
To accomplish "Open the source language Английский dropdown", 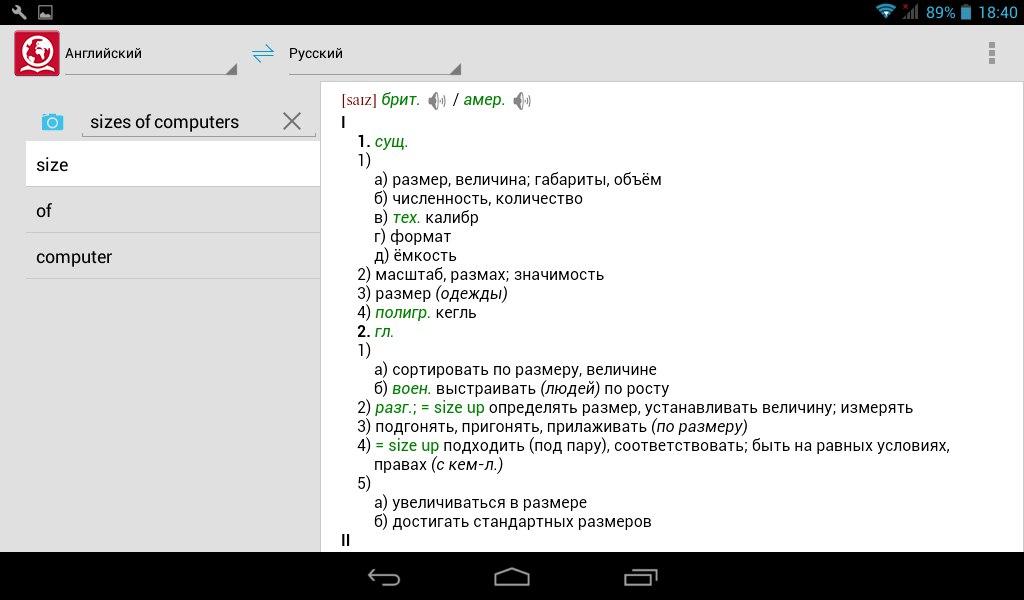I will [150, 55].
